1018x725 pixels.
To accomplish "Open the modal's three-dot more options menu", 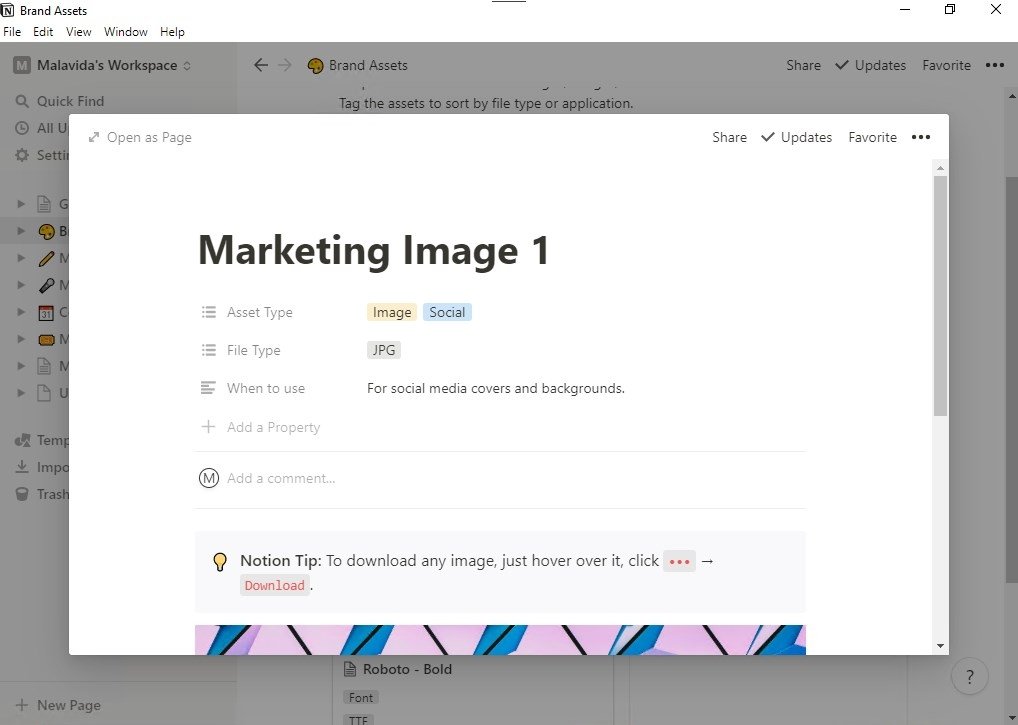I will pyautogui.click(x=921, y=137).
